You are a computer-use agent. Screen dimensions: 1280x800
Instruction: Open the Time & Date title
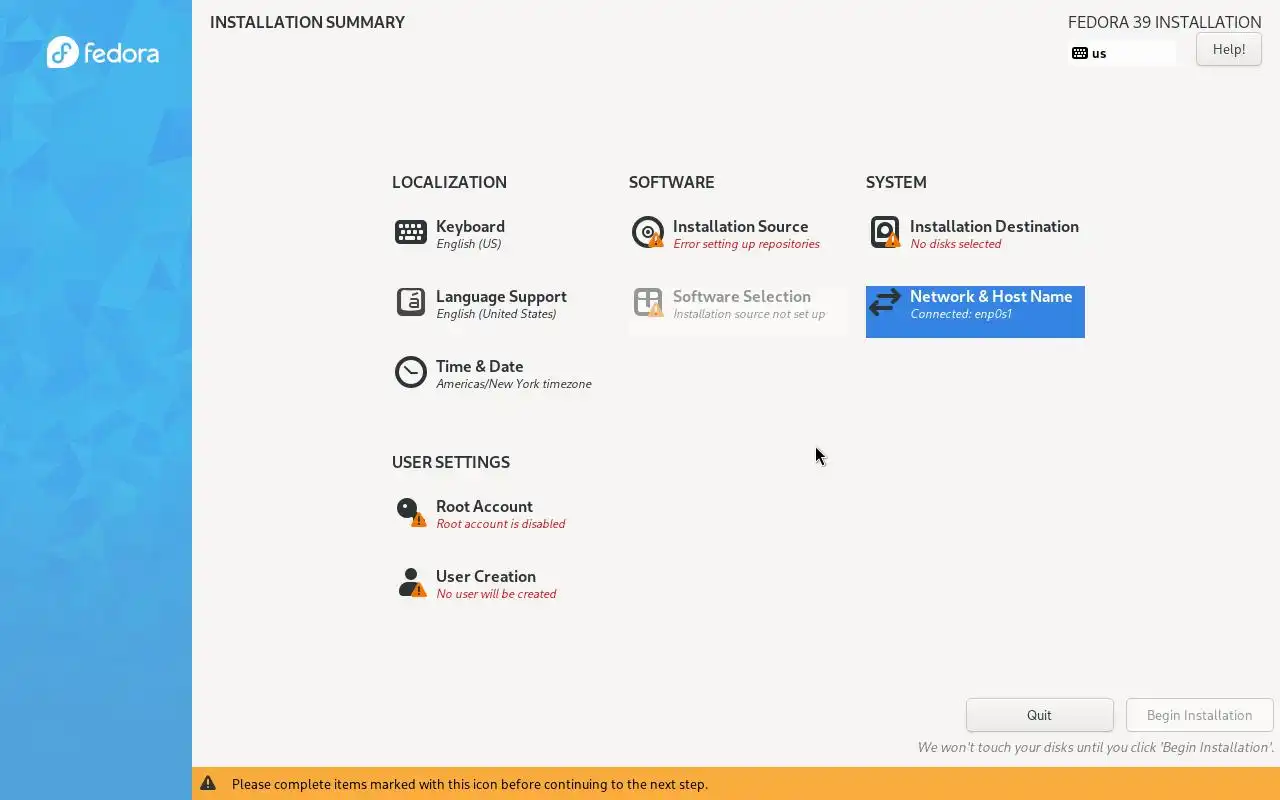[x=479, y=367]
